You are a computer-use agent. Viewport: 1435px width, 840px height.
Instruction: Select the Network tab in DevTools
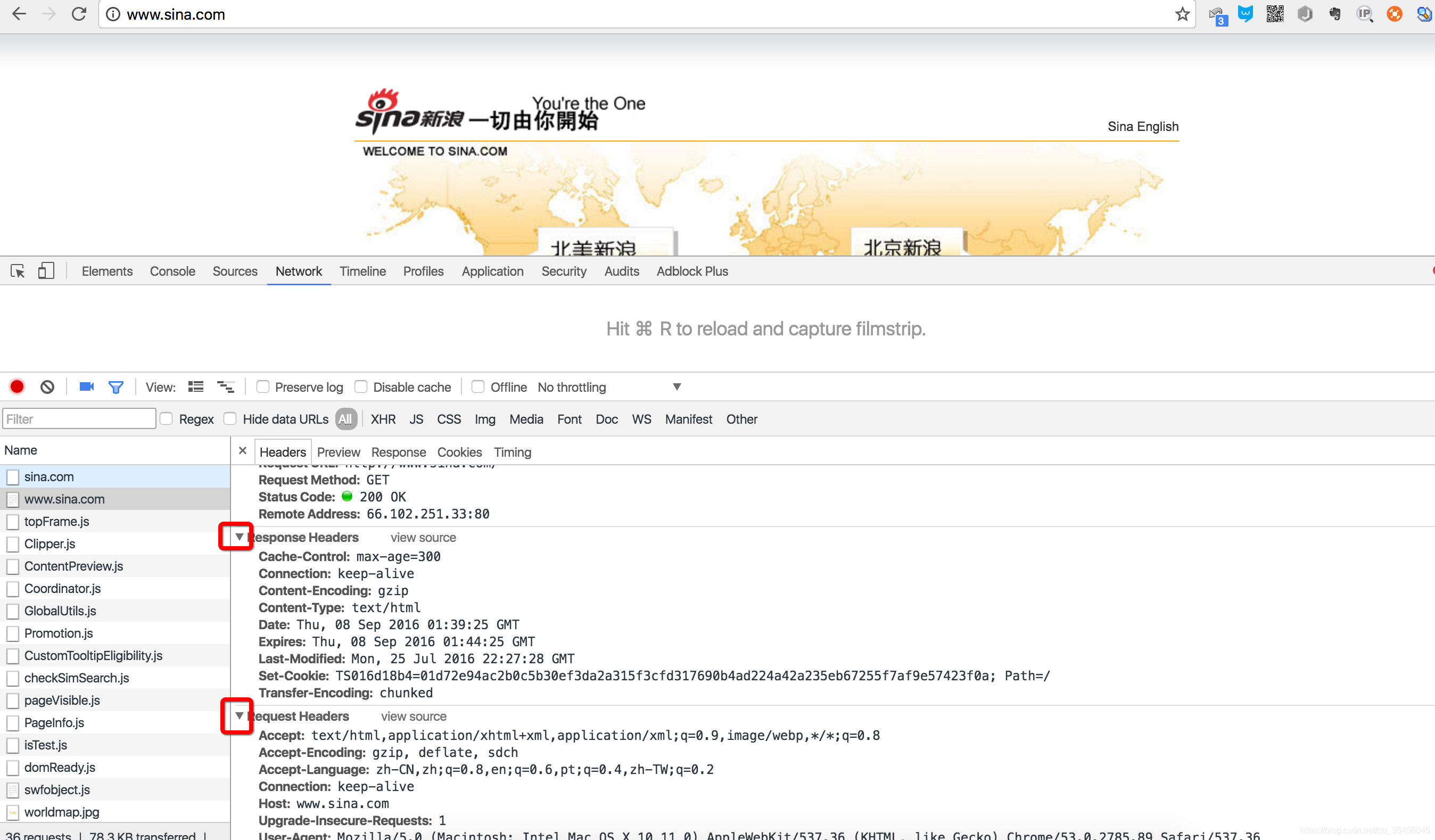(x=300, y=271)
